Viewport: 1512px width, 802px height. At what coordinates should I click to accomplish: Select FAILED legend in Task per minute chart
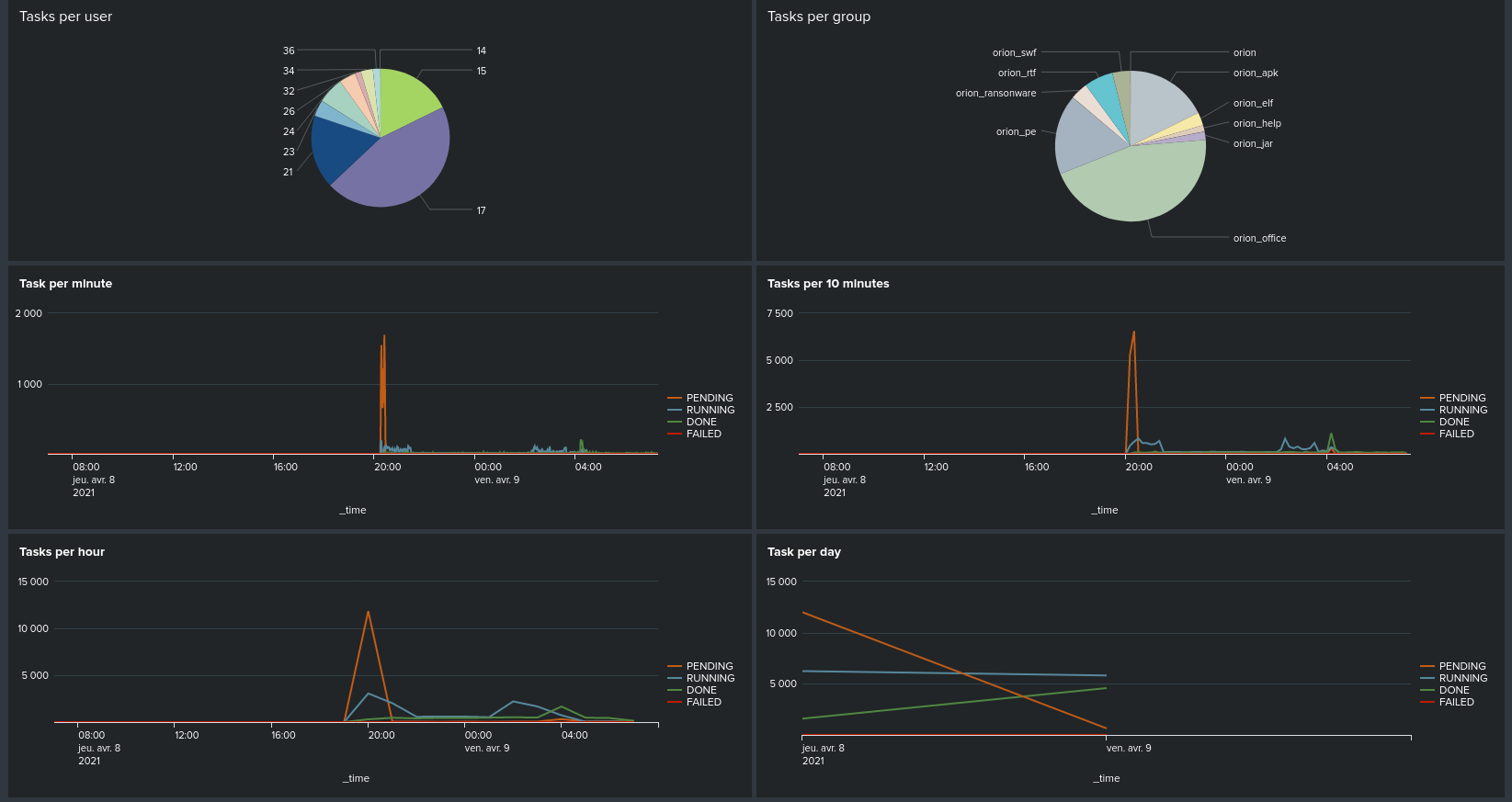coord(694,434)
